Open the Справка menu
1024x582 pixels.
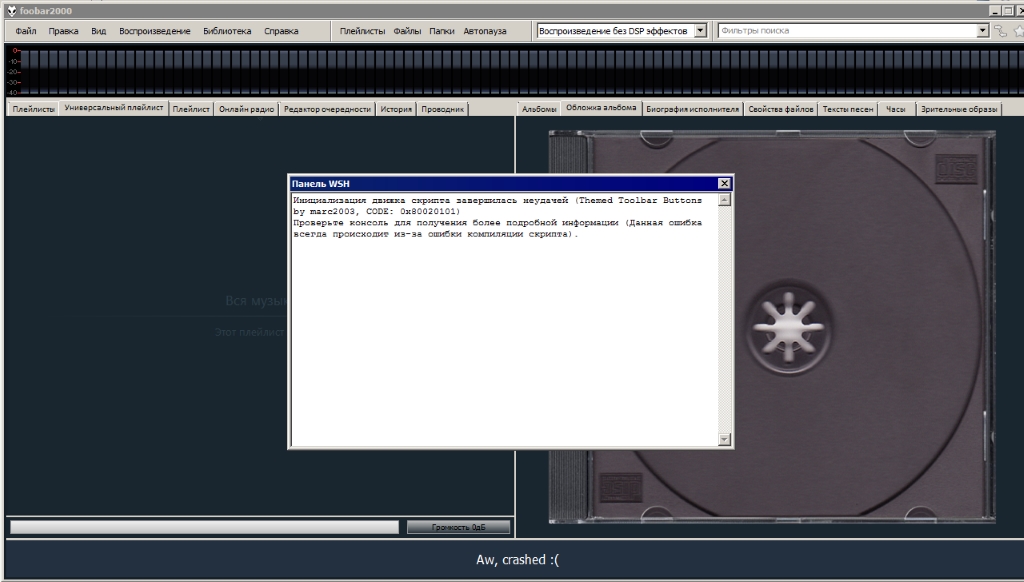click(281, 31)
